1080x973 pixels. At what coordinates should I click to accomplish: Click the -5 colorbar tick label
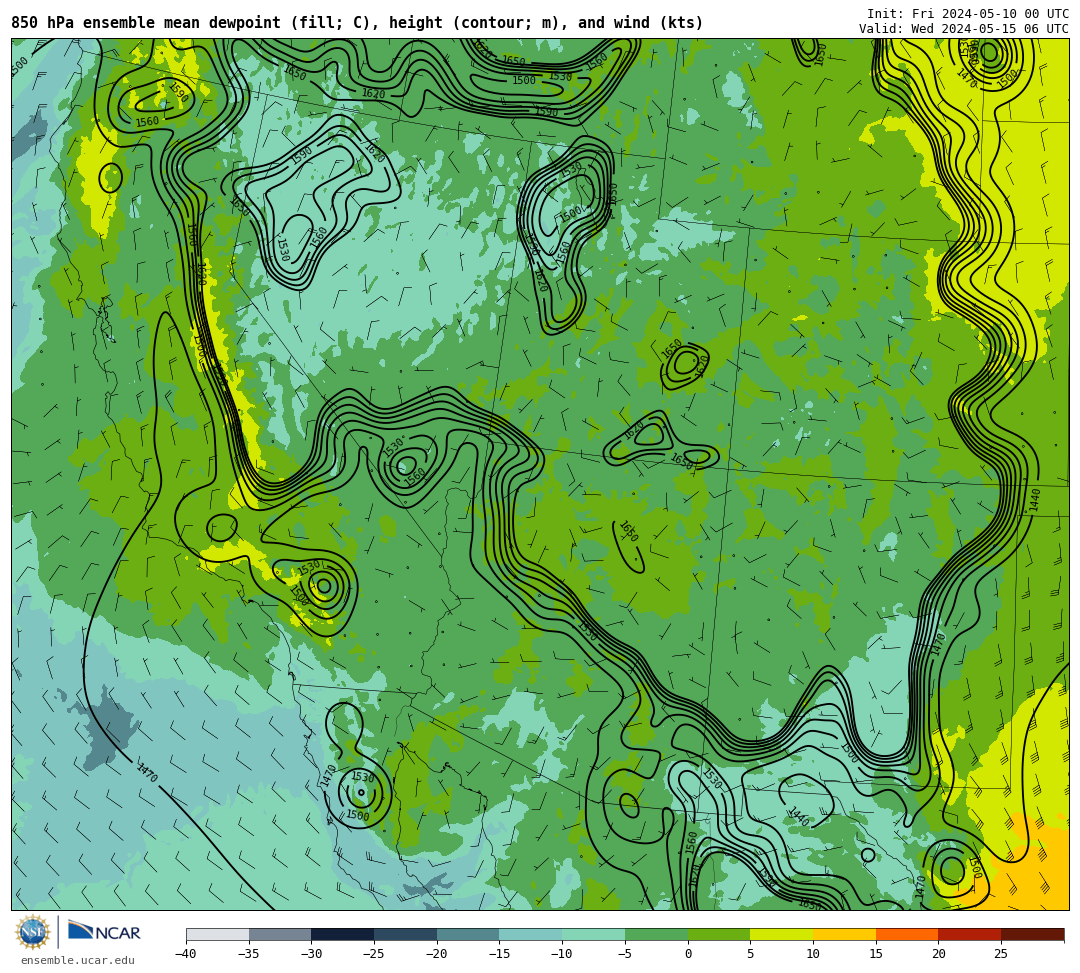click(625, 954)
